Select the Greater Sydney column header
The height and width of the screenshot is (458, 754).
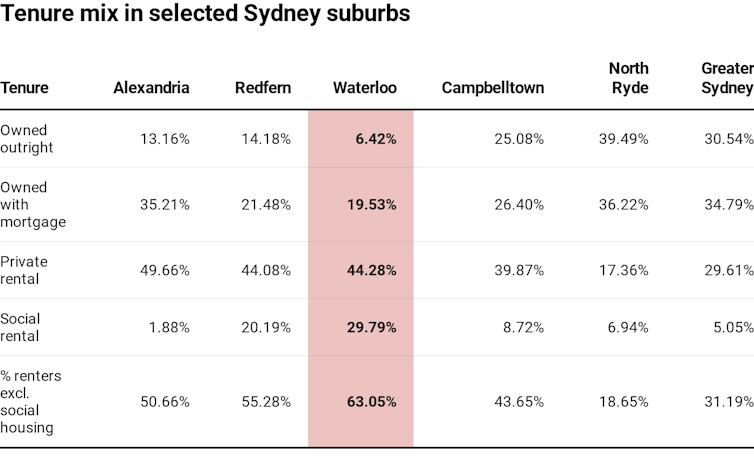click(727, 78)
